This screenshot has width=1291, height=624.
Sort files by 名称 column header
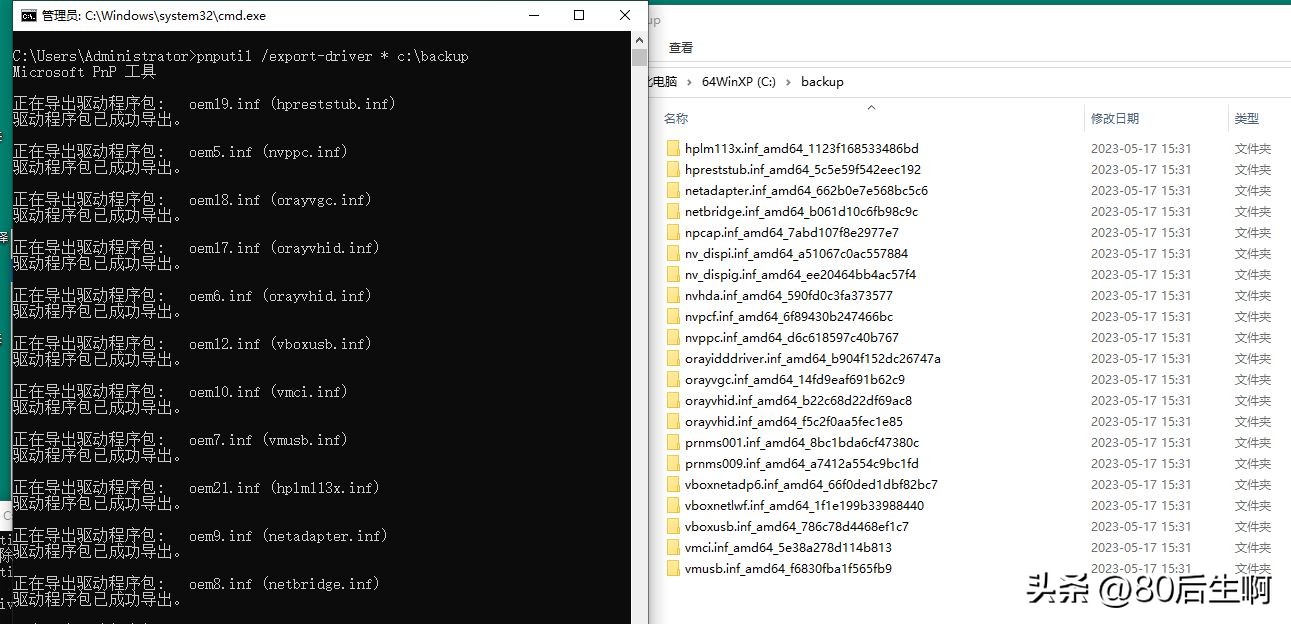[676, 118]
